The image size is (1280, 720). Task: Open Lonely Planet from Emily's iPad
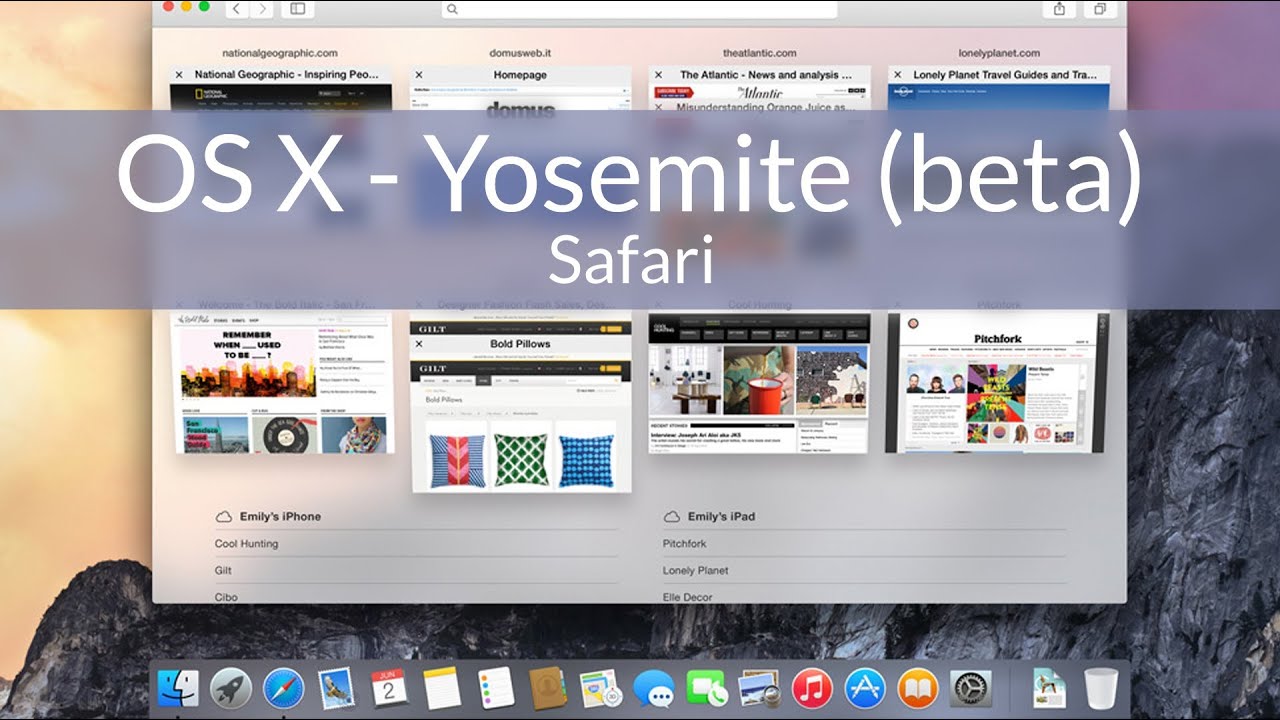(695, 571)
